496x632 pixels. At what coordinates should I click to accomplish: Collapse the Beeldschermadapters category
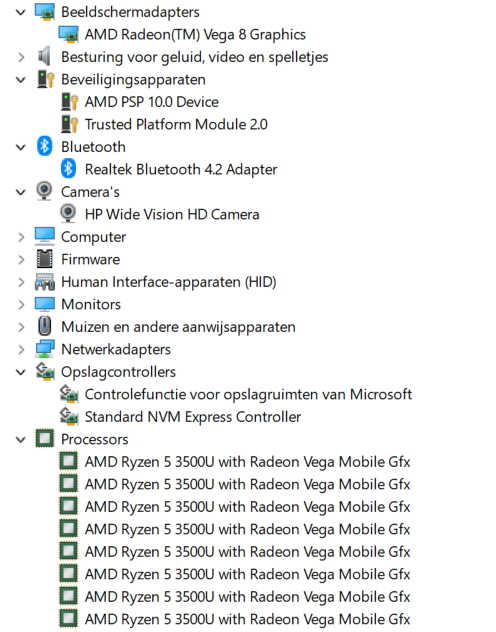[21, 12]
